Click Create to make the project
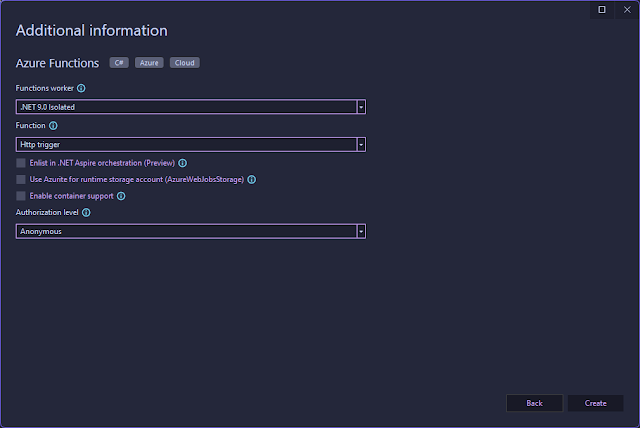 (x=596, y=403)
